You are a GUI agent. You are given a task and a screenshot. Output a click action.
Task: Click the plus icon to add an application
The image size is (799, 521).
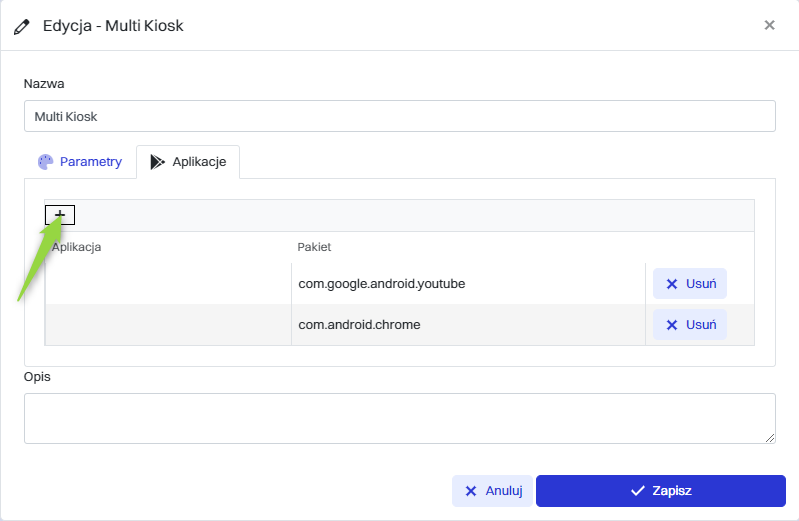point(60,215)
